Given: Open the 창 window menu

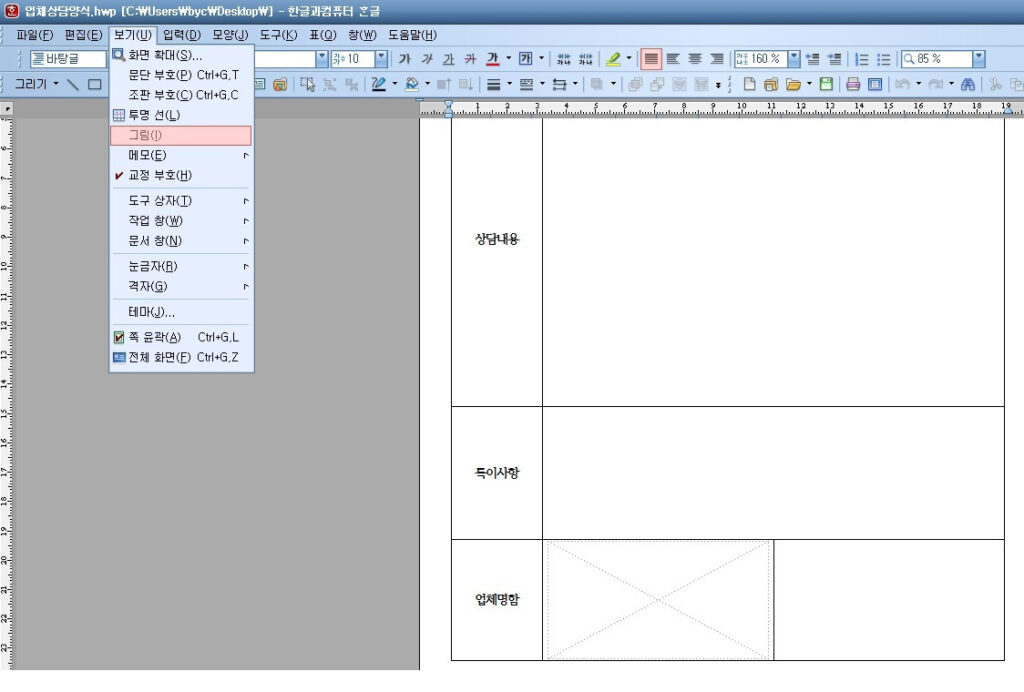Looking at the screenshot, I should pos(362,35).
